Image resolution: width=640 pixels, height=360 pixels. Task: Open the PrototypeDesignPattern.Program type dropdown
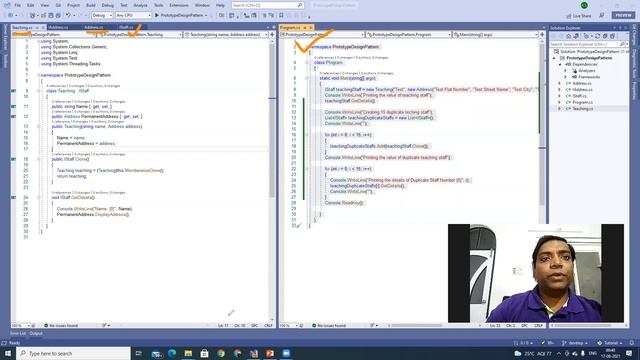(408, 35)
